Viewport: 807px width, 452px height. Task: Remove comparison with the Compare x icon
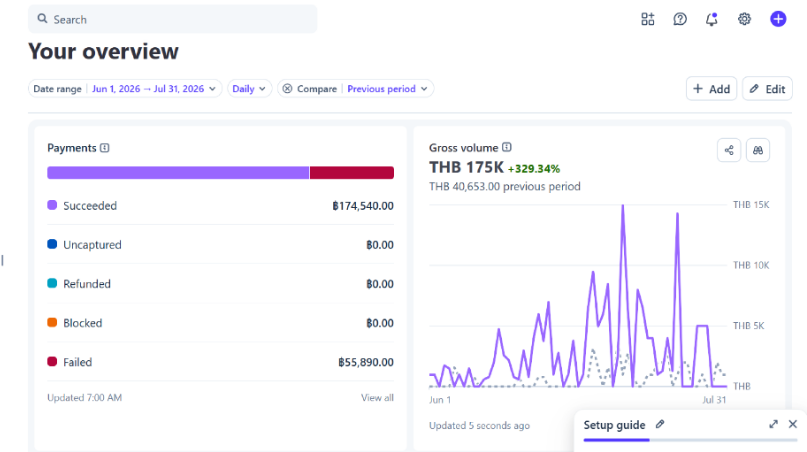pos(287,89)
